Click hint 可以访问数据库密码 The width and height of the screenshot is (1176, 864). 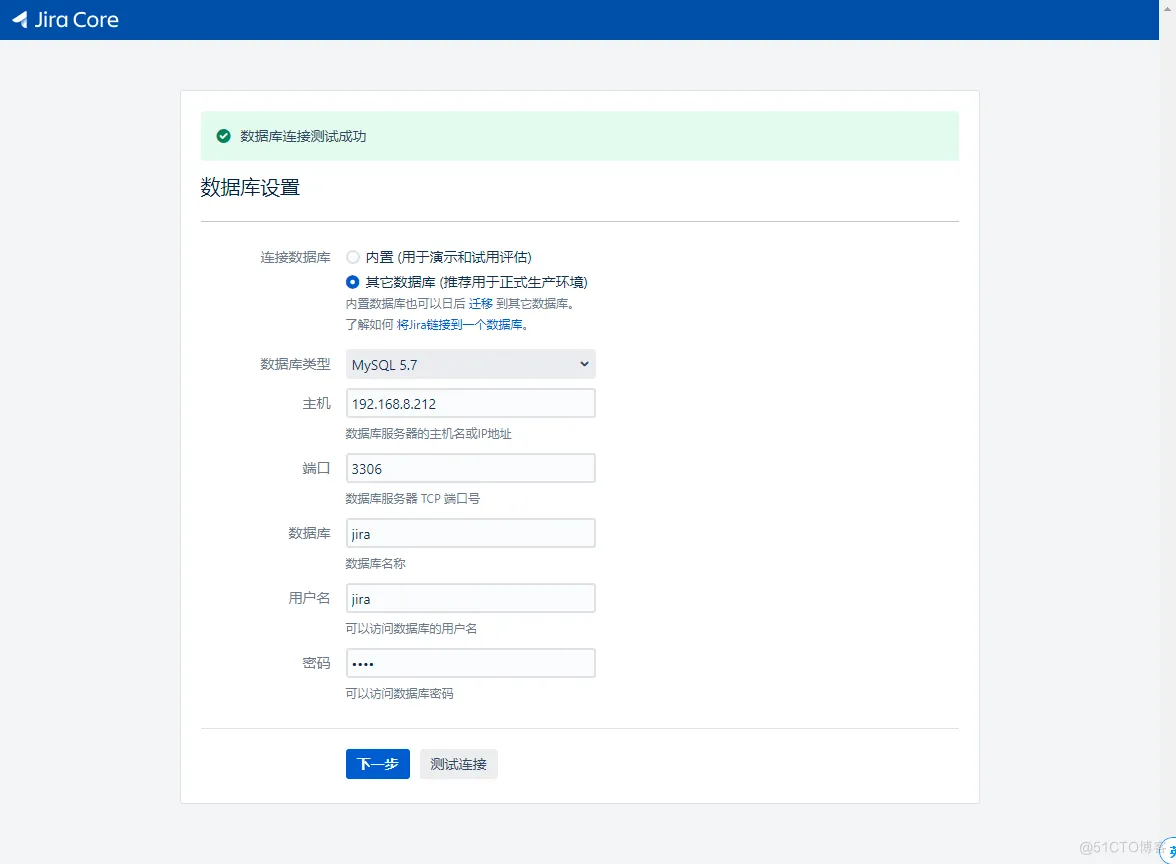coord(399,694)
